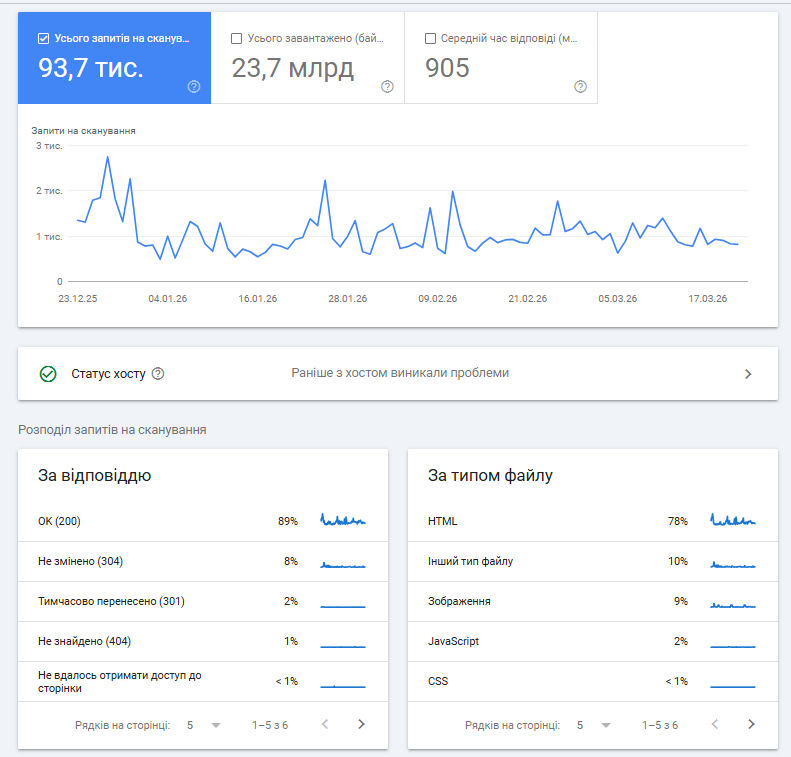Open rows-per-page dropdown in За відповіддю
This screenshot has width=791, height=757.
(x=204, y=725)
